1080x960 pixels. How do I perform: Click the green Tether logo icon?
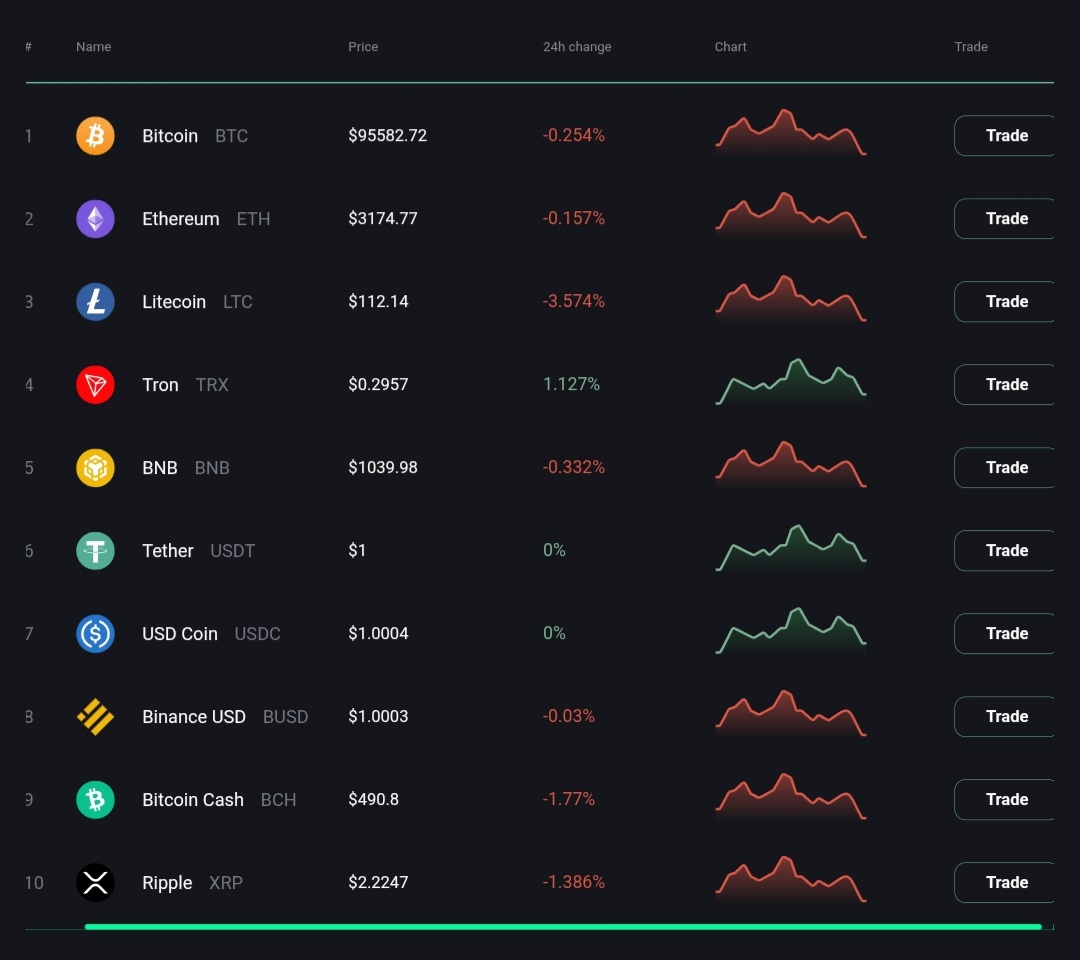click(x=95, y=551)
